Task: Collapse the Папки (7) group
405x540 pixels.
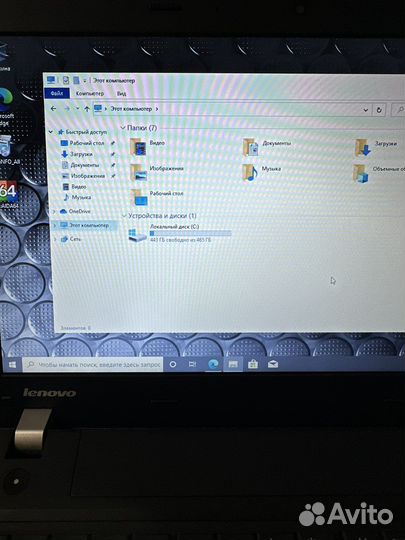Action: click(123, 128)
